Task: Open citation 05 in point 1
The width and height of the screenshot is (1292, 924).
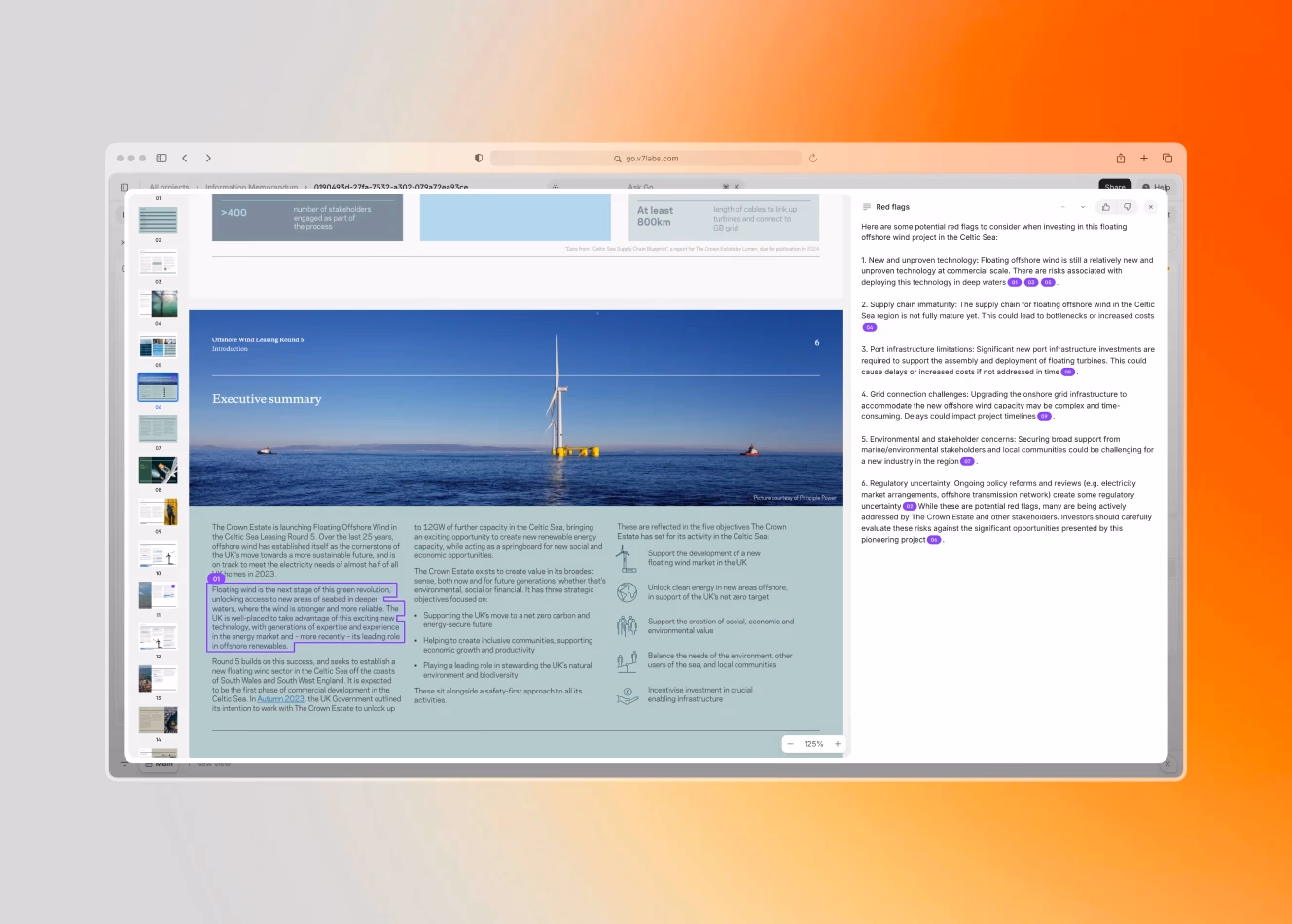Action: click(x=1048, y=283)
